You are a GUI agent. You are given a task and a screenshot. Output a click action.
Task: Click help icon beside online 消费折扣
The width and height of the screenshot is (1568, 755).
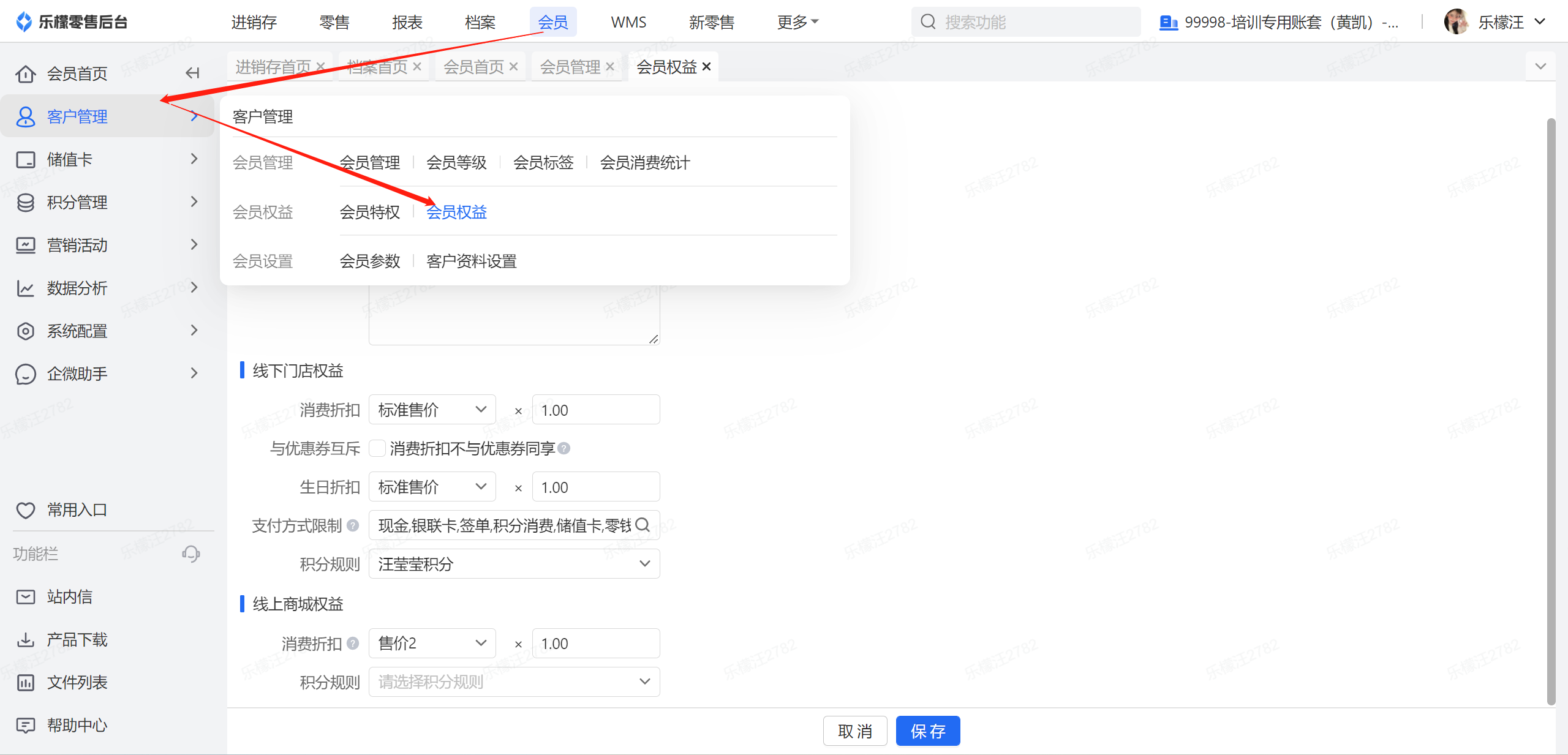pyautogui.click(x=353, y=643)
